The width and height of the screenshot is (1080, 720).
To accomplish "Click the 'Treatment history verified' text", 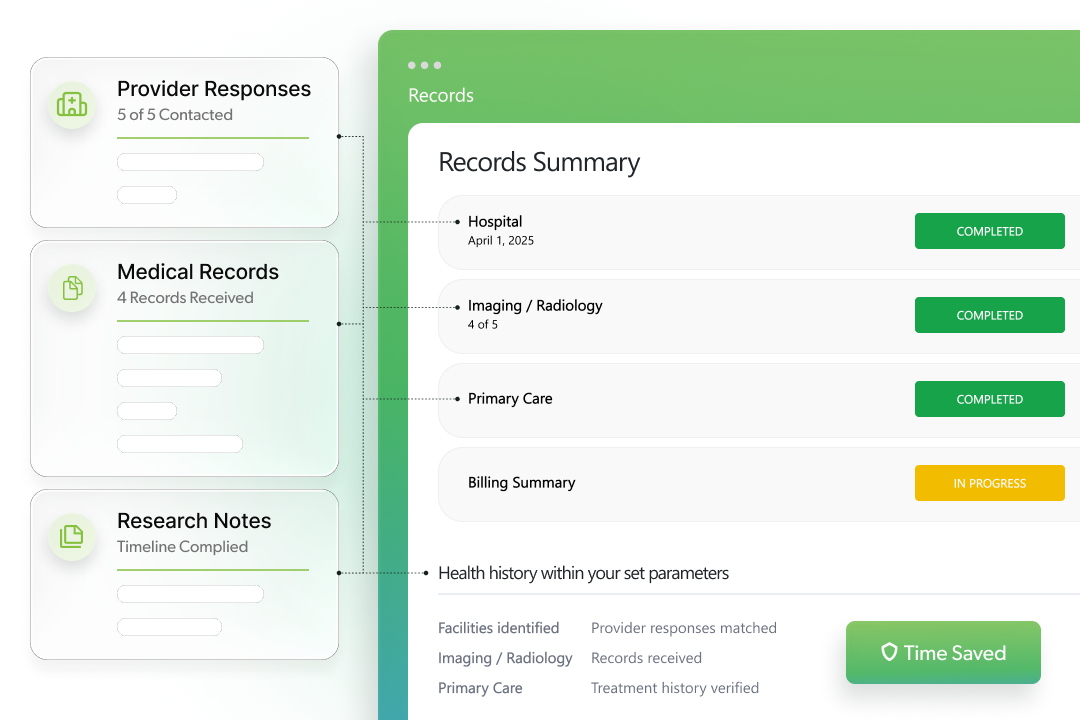I will click(675, 688).
